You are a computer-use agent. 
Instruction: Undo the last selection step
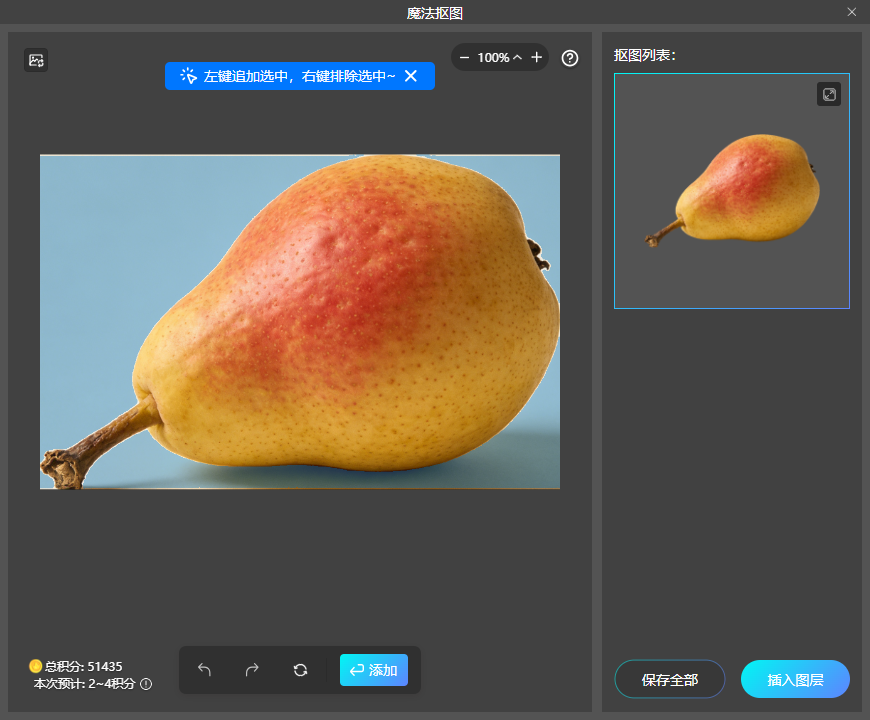point(205,670)
